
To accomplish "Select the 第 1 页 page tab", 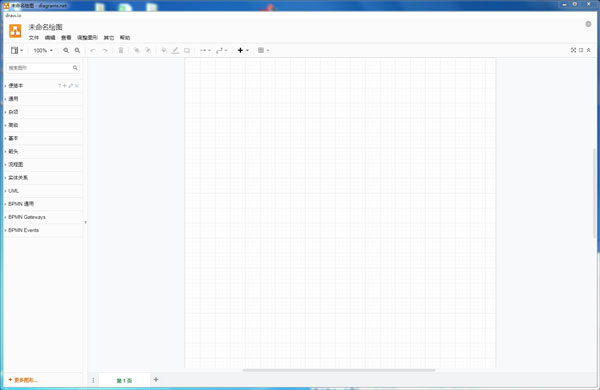I will pos(124,380).
